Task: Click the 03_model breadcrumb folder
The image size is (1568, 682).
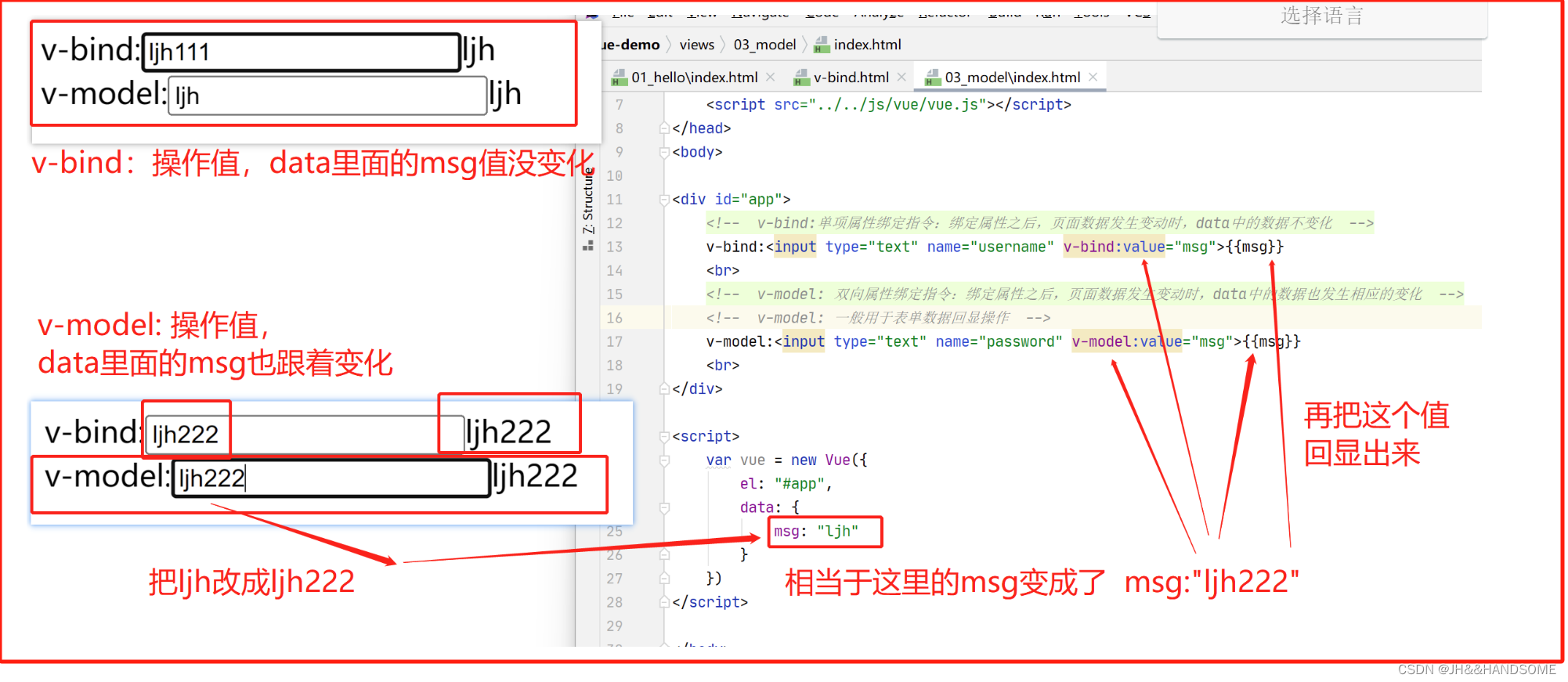Action: click(x=764, y=45)
